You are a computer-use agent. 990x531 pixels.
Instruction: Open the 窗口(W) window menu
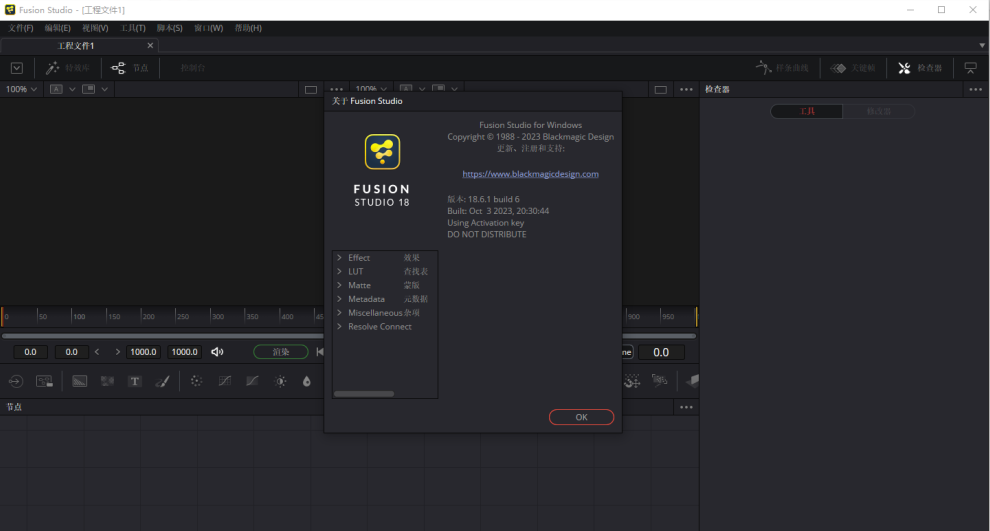click(208, 28)
